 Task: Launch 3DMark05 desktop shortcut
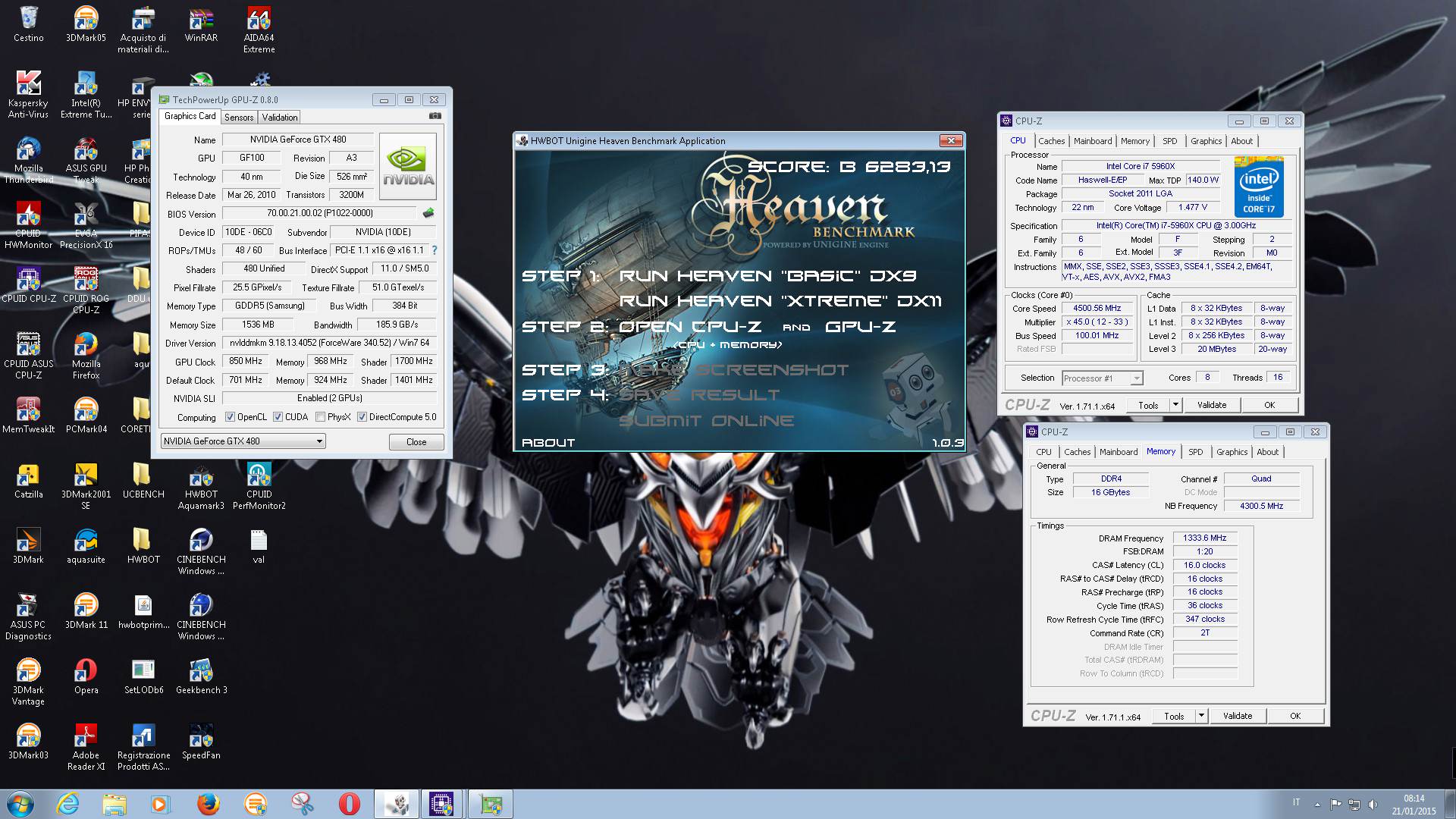(86, 23)
